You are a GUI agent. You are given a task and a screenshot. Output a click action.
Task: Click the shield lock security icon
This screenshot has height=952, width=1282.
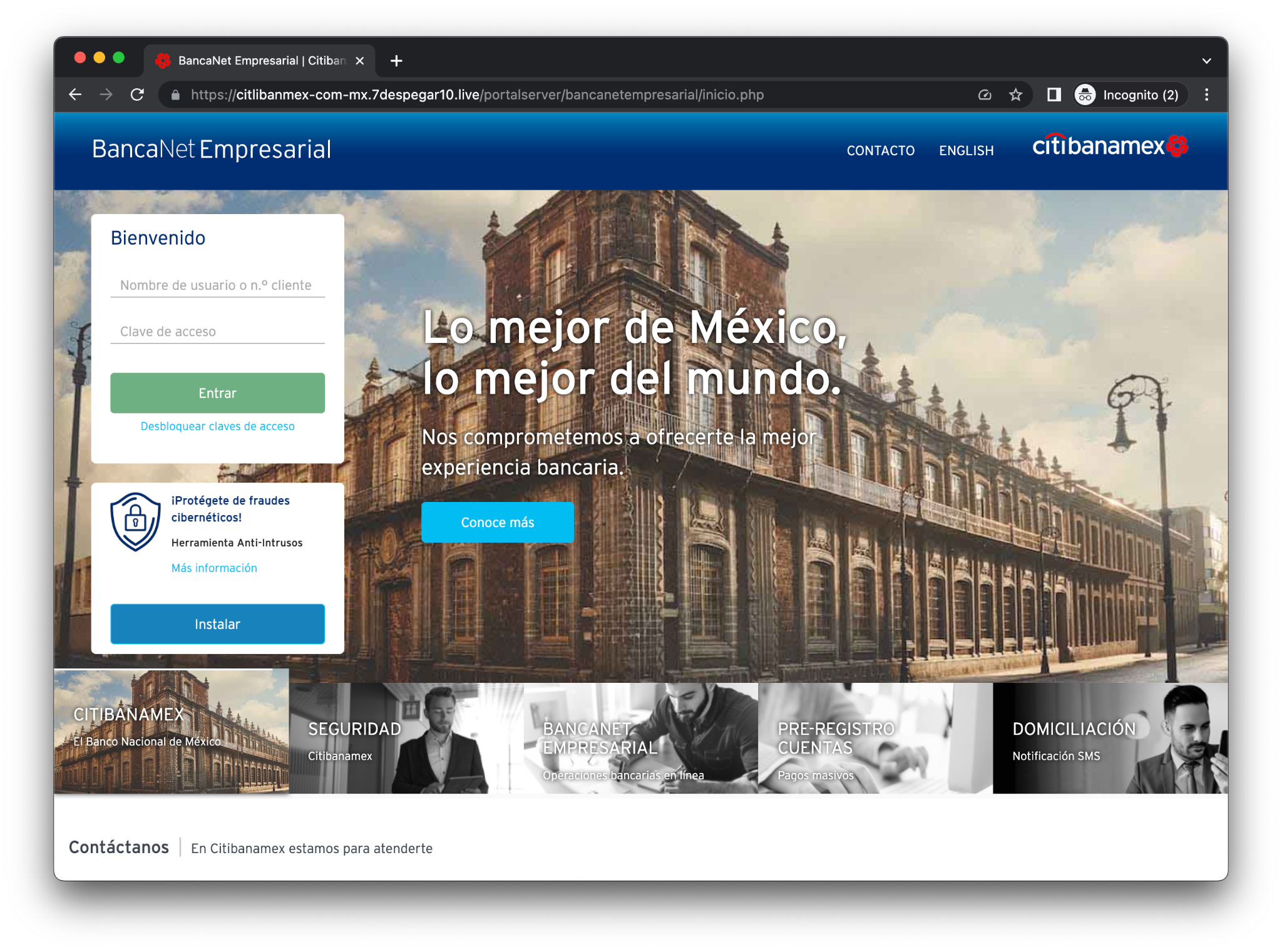[135, 521]
